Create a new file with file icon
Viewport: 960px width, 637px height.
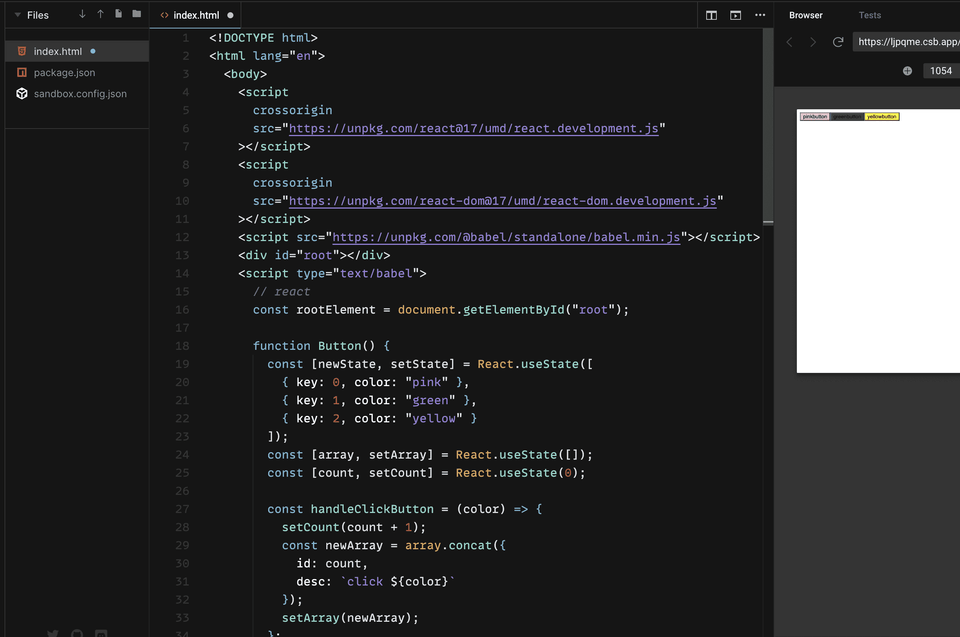(x=118, y=14)
